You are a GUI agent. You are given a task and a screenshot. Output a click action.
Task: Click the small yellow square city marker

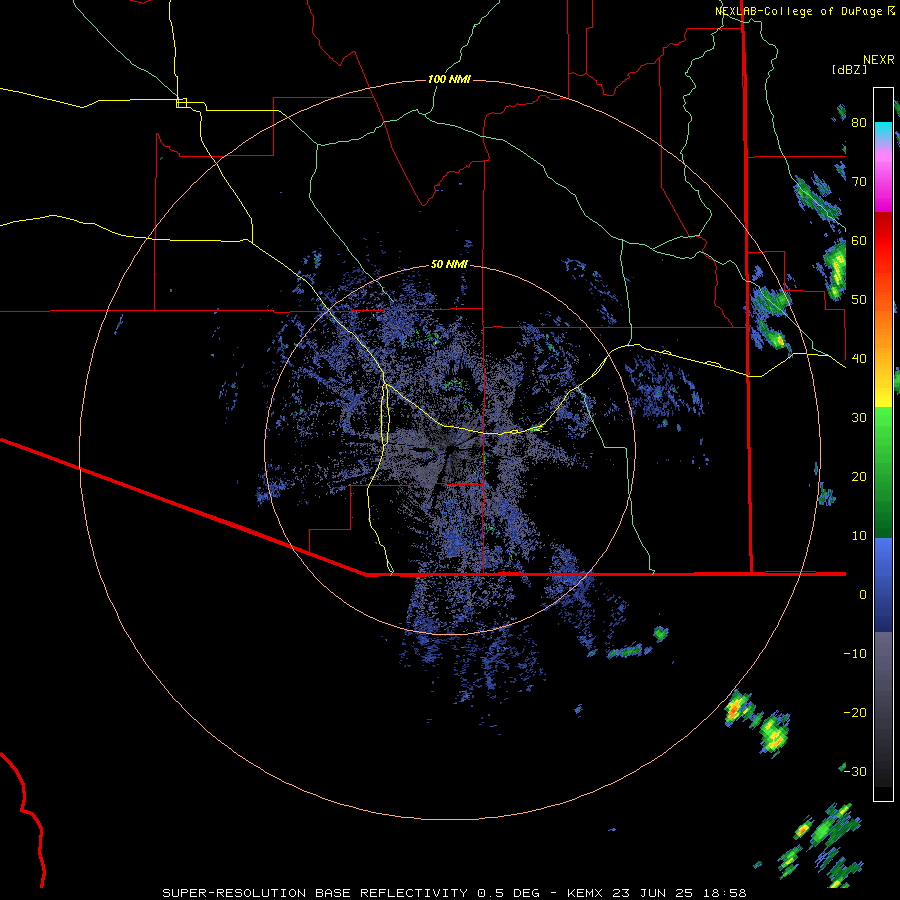181,103
